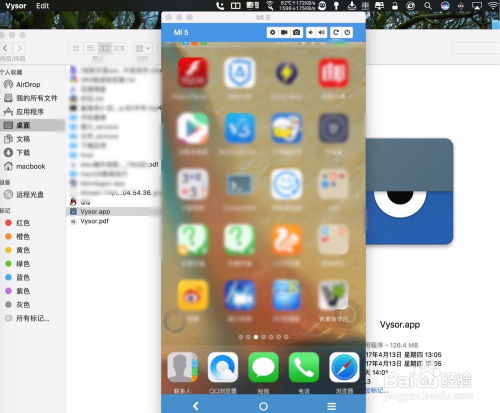Open the blue V5 app icon
Viewport: 500px width, 413px height.
click(239, 128)
